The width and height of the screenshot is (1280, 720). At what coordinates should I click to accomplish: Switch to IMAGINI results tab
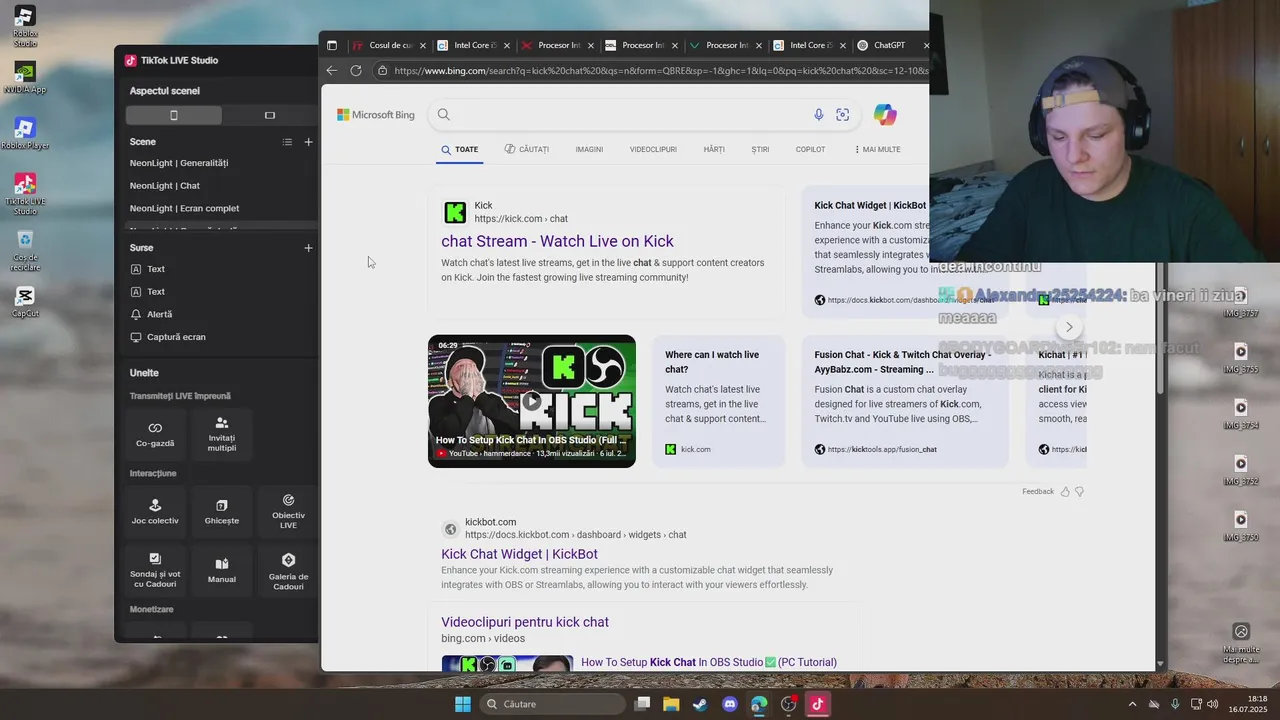(x=589, y=150)
